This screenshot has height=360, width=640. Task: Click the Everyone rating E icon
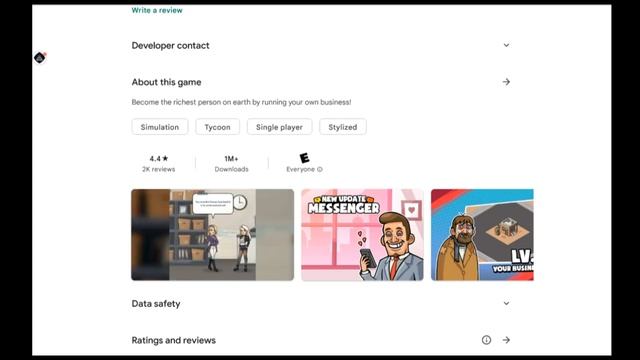(304, 158)
